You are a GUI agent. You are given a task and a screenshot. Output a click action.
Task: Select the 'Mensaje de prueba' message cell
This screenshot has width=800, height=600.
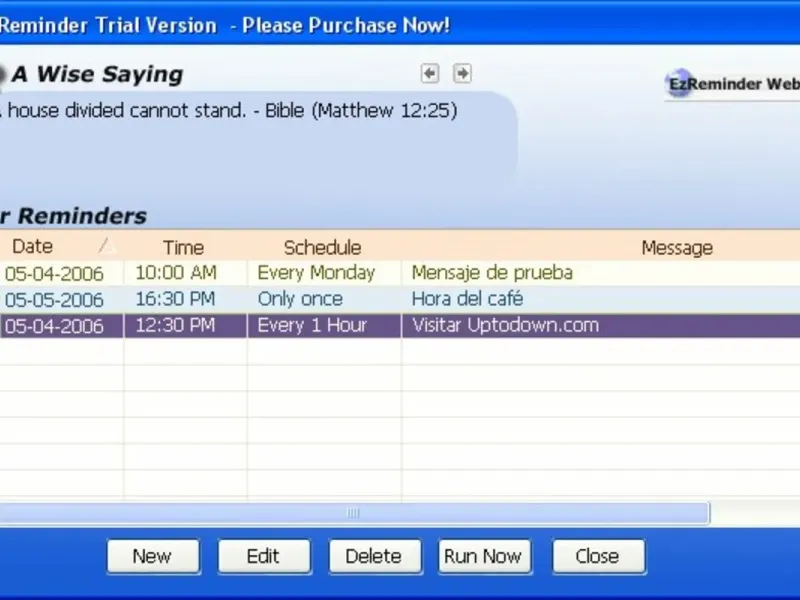coord(601,273)
